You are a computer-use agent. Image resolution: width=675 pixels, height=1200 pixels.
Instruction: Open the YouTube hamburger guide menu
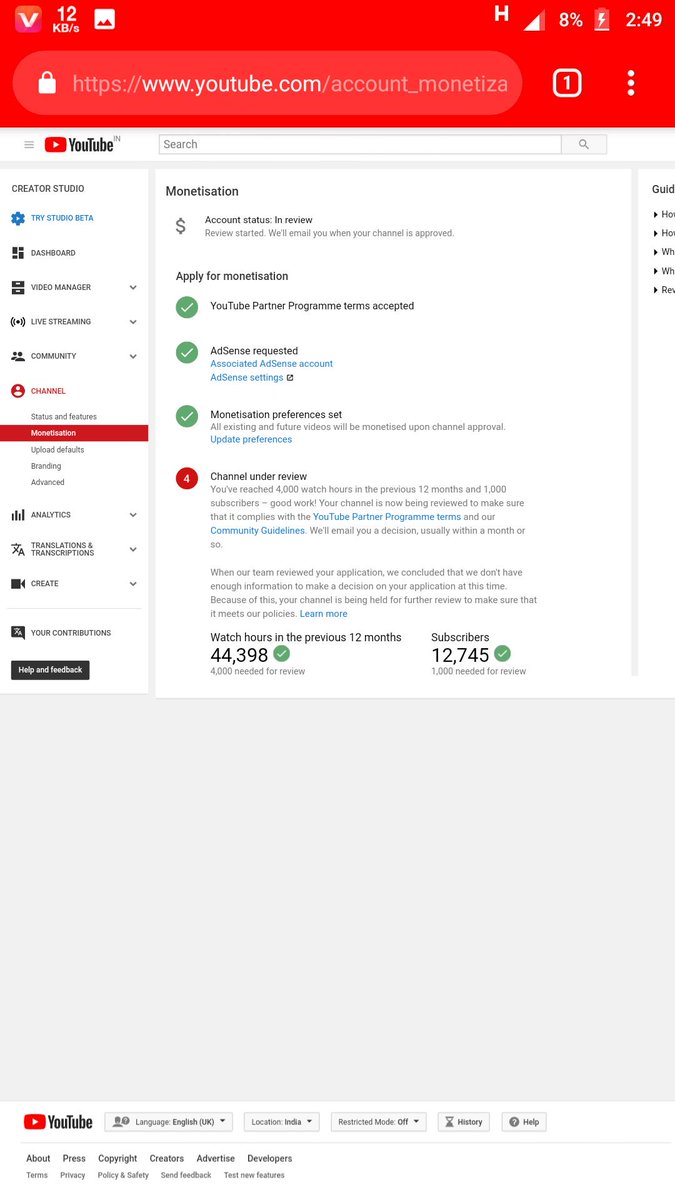pyautogui.click(x=29, y=145)
